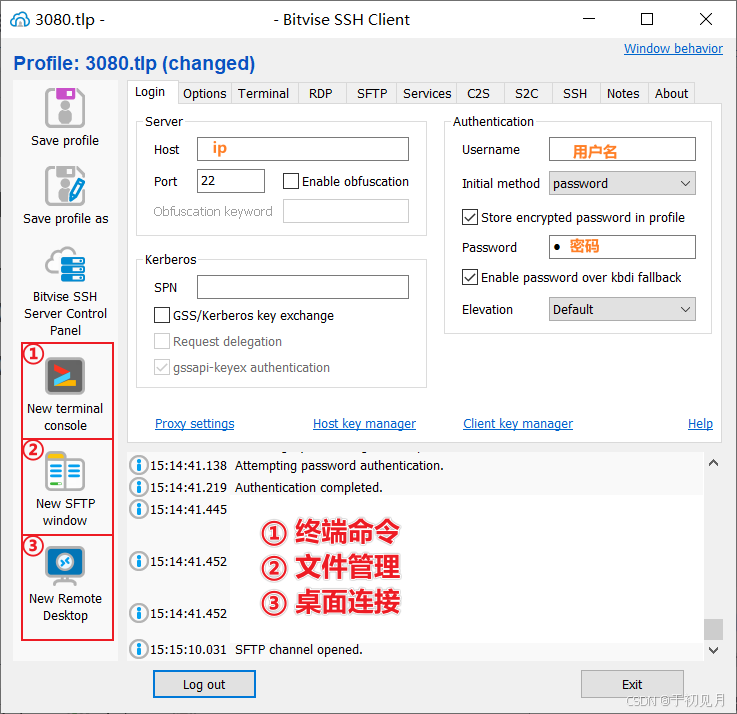
Task: Click 'Profile: 3080.tlp (changed)' heading
Action: [x=134, y=63]
